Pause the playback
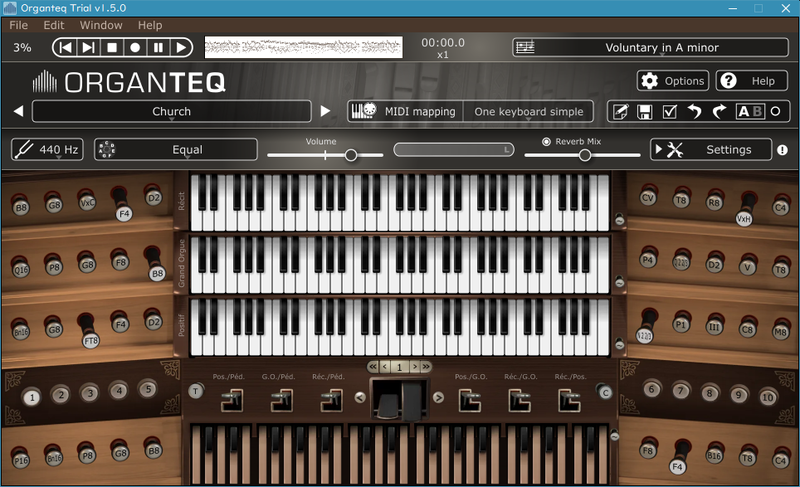Screen dimensions: 800x487 click(158, 47)
